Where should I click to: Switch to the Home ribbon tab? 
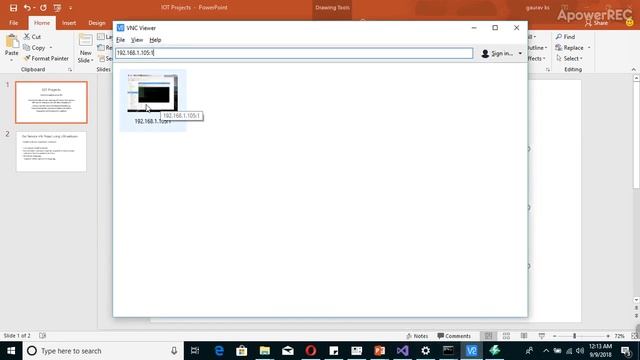[42, 23]
